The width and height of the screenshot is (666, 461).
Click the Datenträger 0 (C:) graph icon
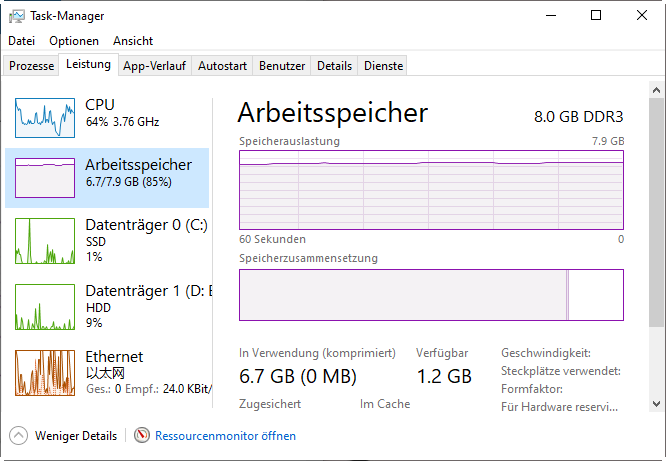click(45, 241)
